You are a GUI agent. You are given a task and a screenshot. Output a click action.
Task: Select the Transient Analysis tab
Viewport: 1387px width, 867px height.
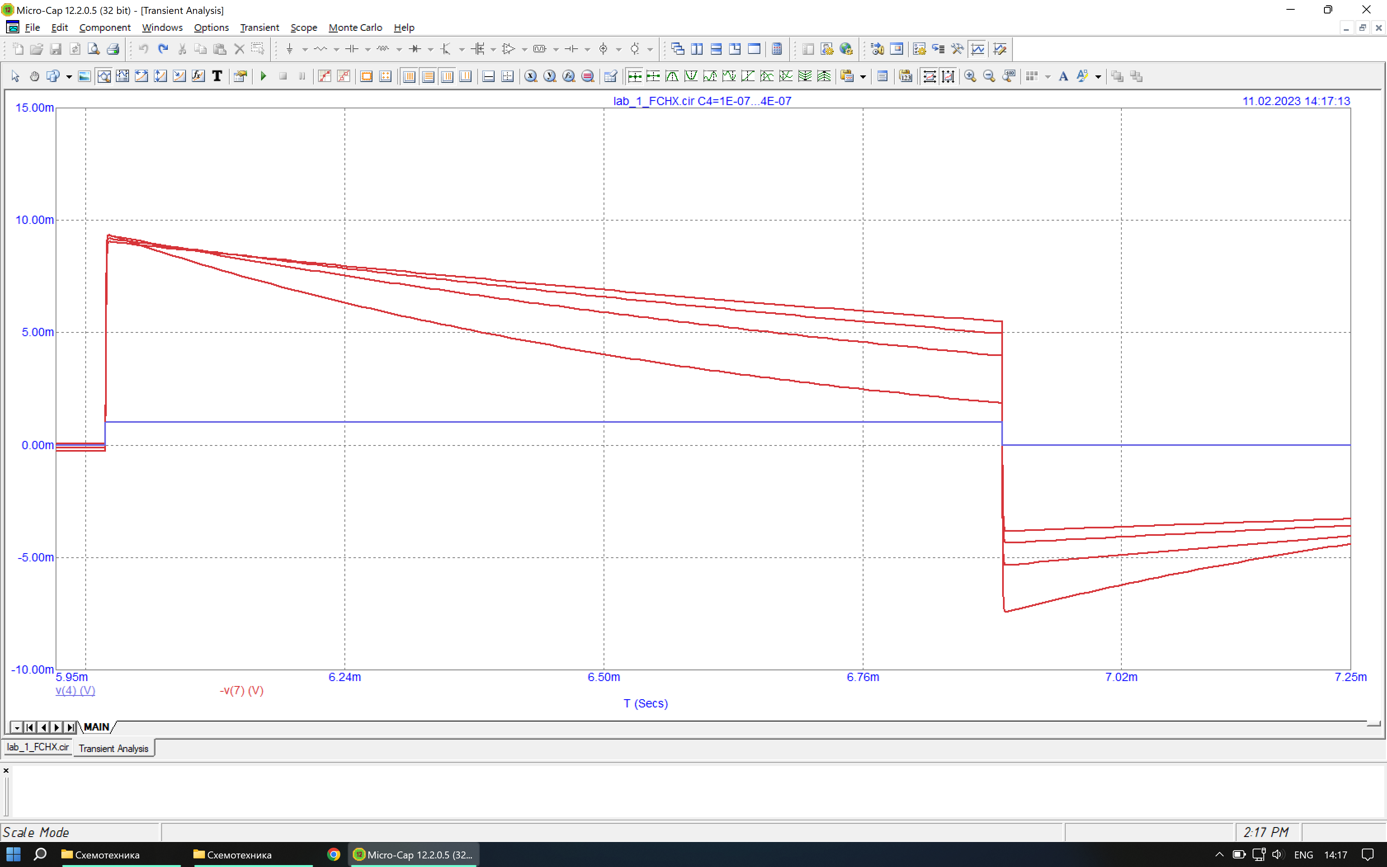[113, 748]
